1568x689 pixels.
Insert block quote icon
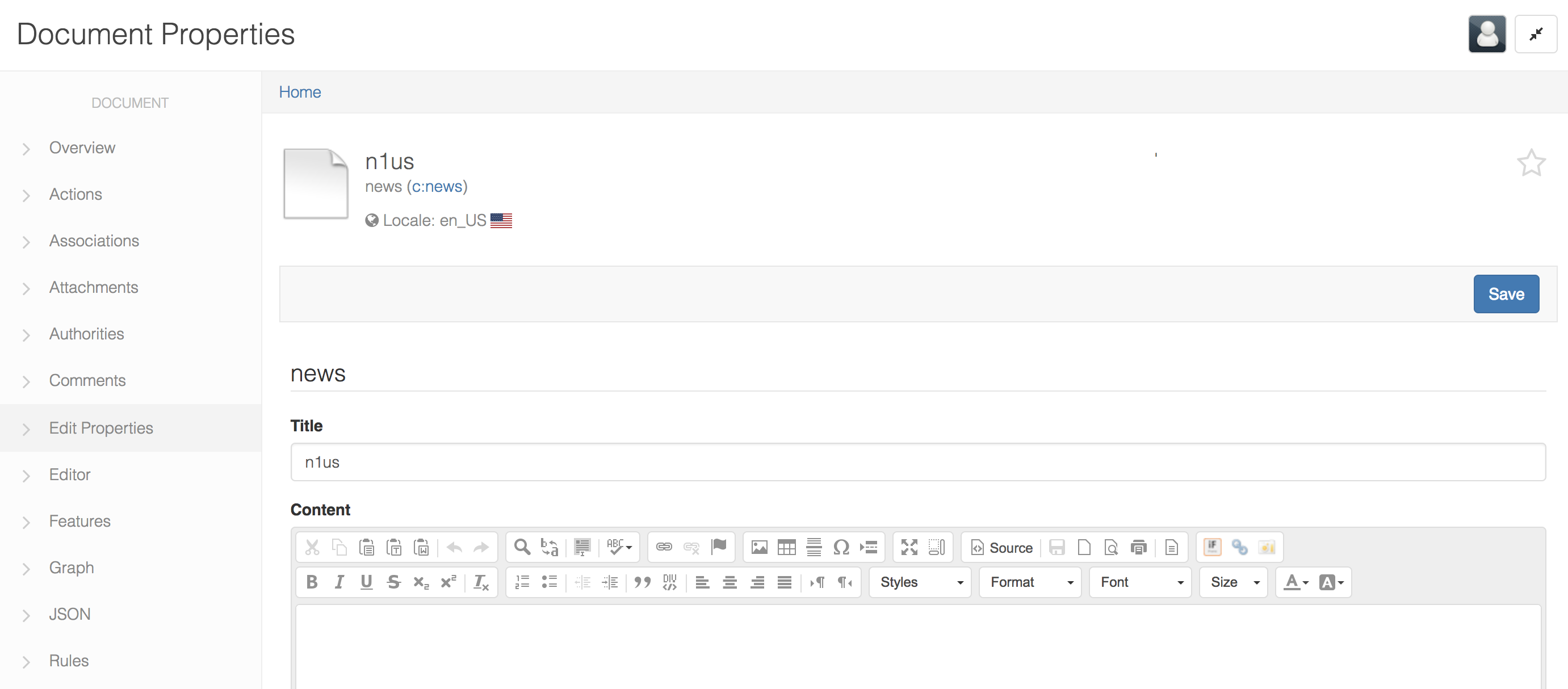pyautogui.click(x=642, y=582)
